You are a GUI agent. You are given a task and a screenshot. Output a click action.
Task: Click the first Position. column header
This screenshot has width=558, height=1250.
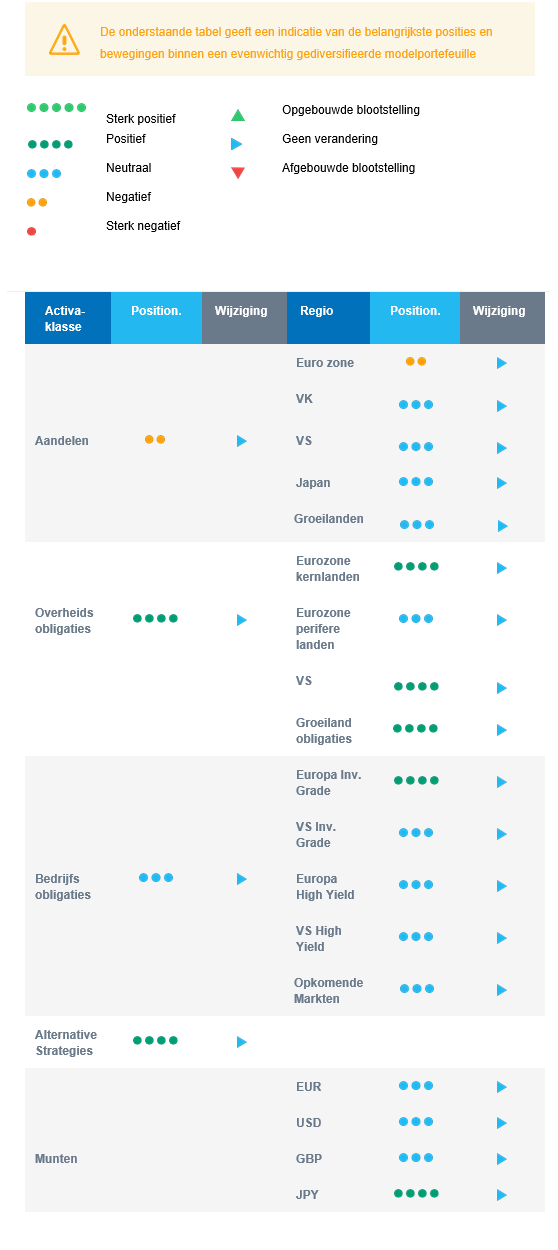pyautogui.click(x=156, y=318)
